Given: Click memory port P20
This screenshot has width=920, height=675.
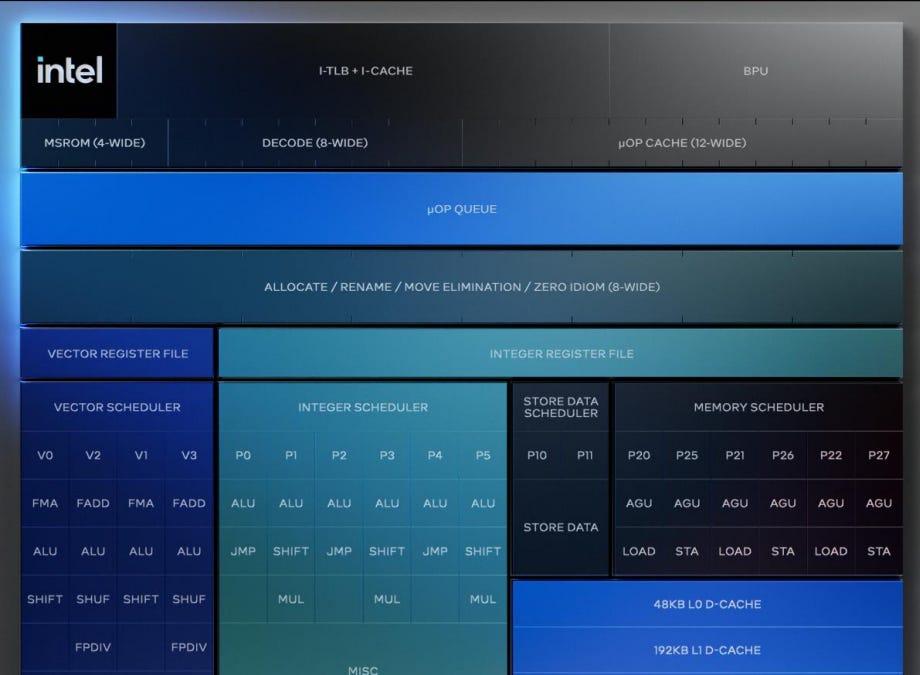Looking at the screenshot, I should coord(639,455).
